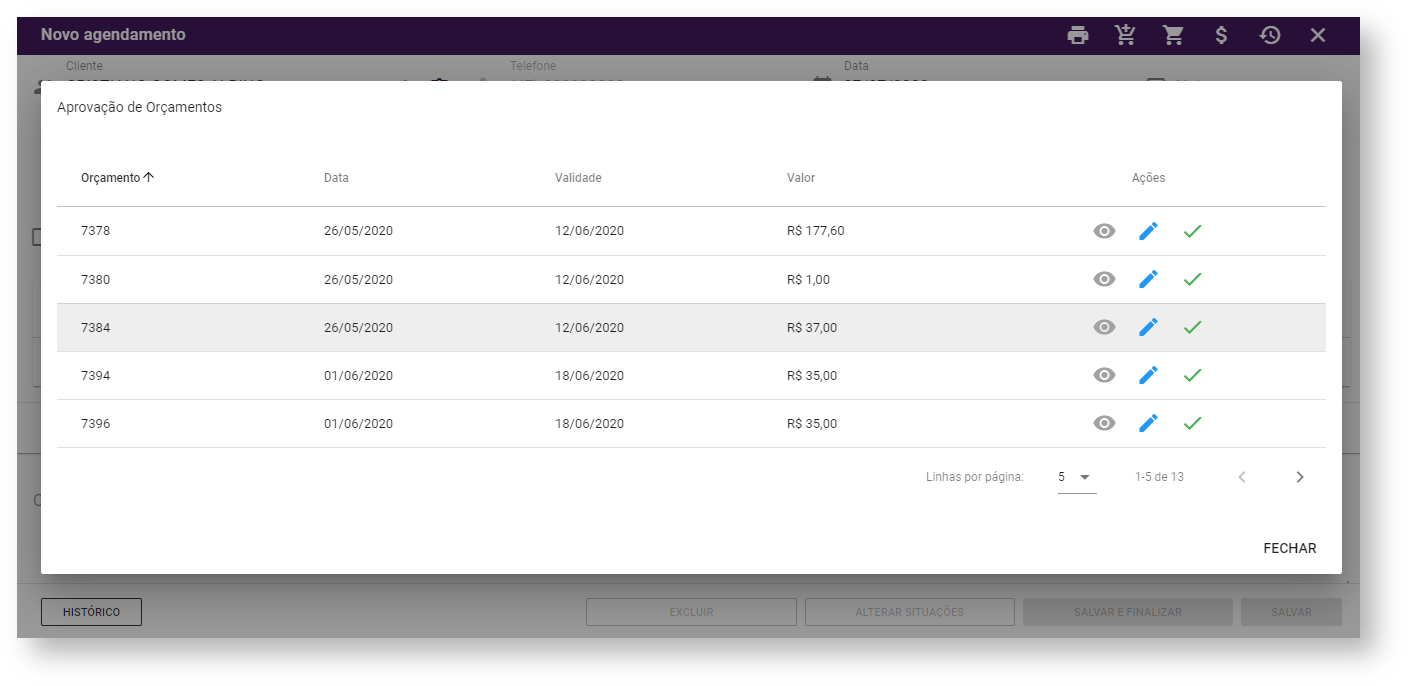Click the value R$ 177,60
Viewport: 1408px width, 686px height.
(816, 231)
